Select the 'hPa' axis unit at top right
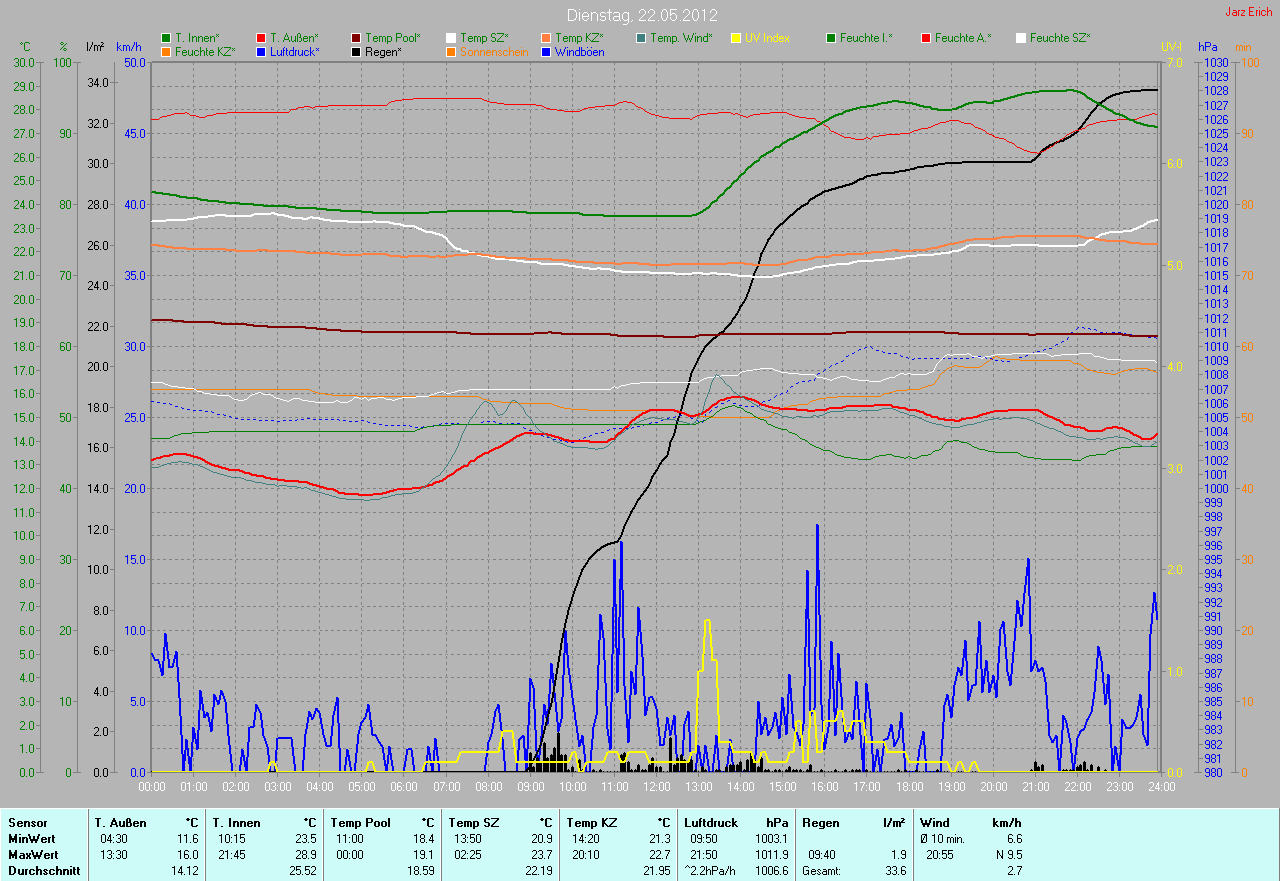 pos(1208,47)
